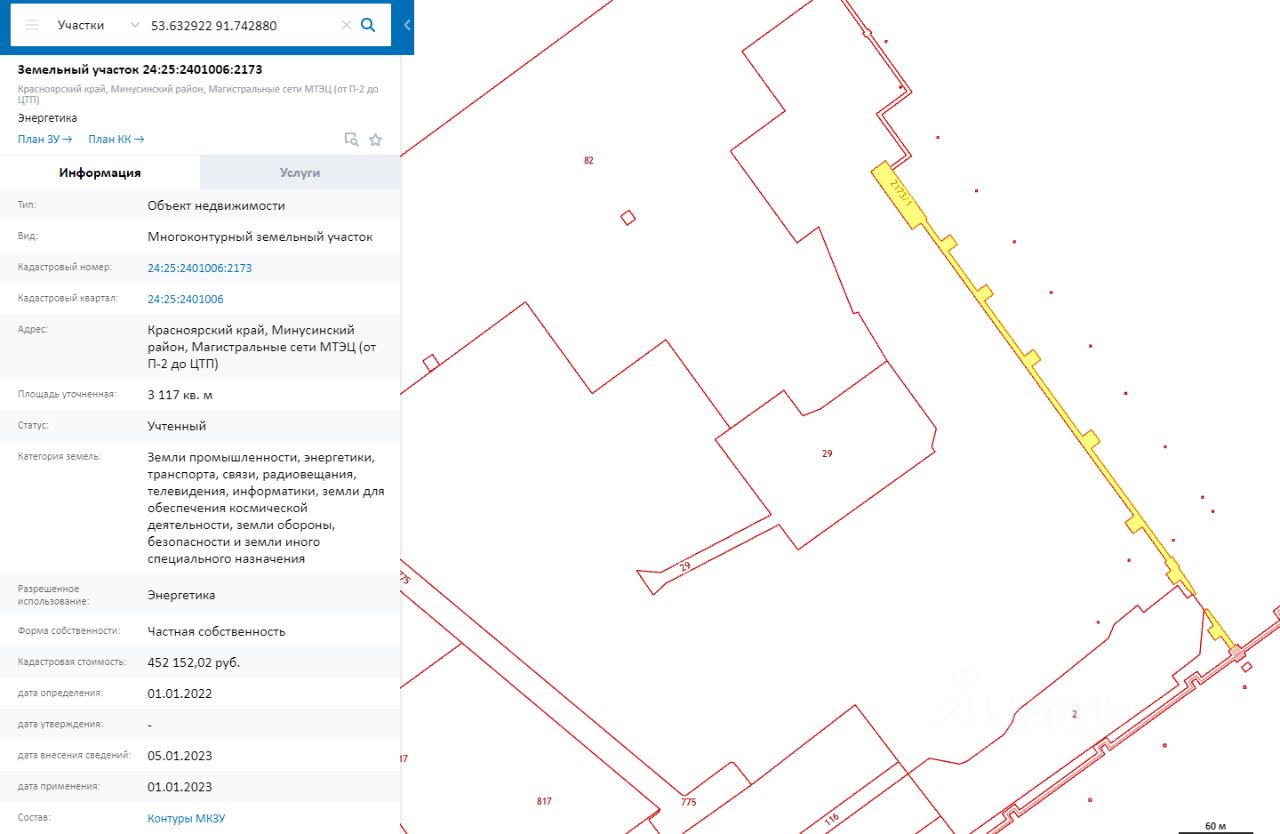Click the coordinates search input field
The width and height of the screenshot is (1280, 834).
(242, 25)
